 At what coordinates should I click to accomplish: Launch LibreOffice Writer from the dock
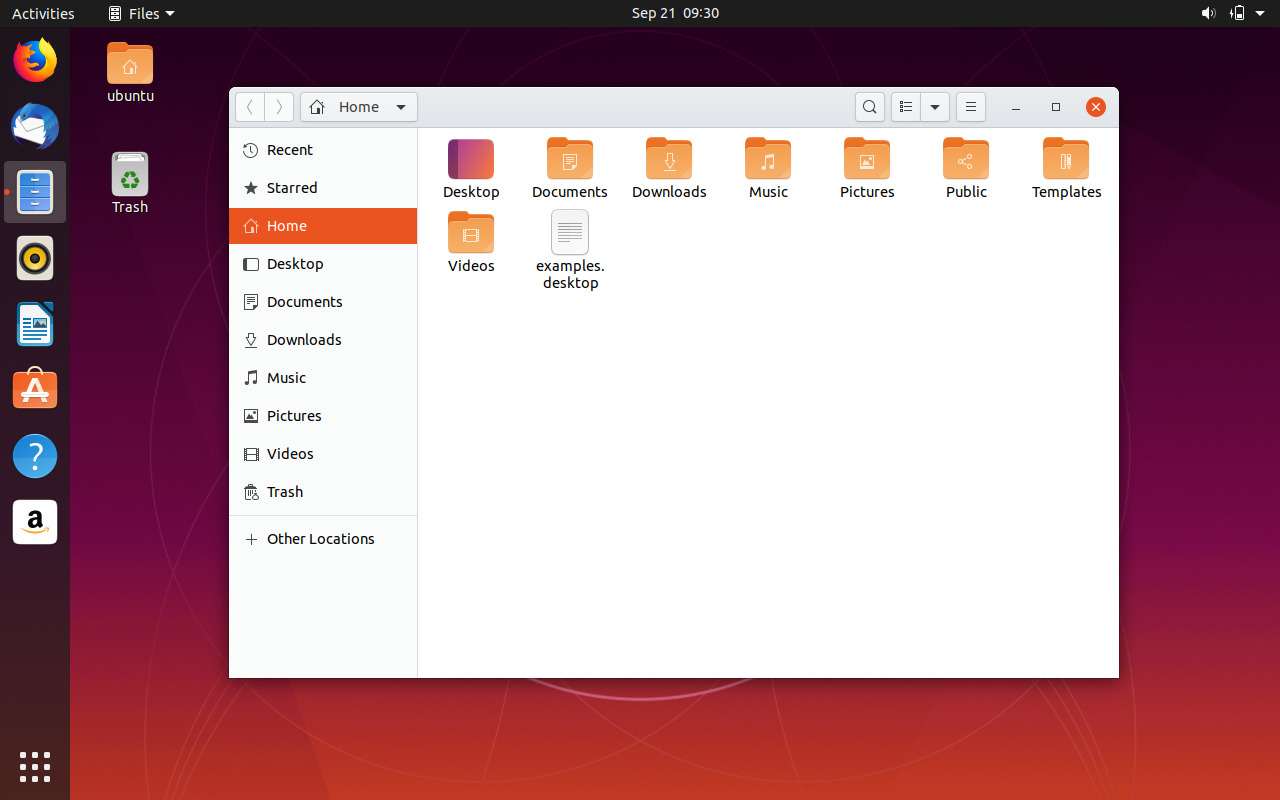[35, 324]
